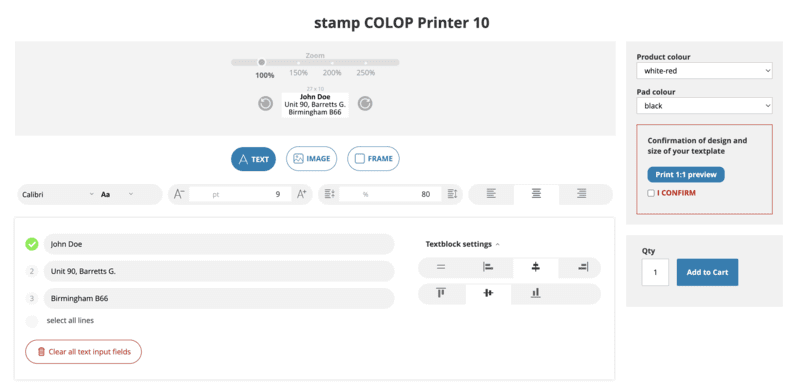Screen dimensions: 800x392
Task: Decrease font size with the A- icon
Action: coord(179,194)
